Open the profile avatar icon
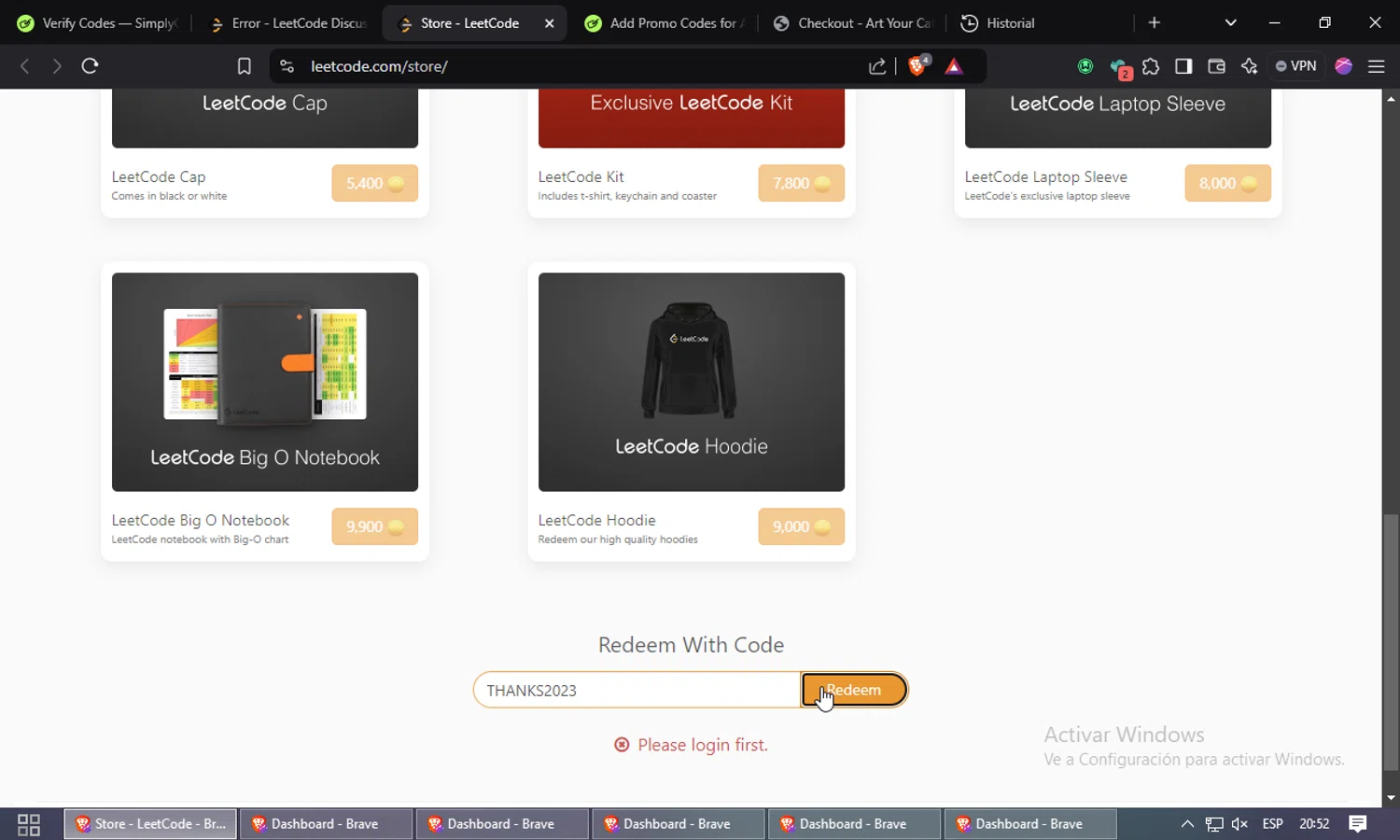 pos(1344,66)
